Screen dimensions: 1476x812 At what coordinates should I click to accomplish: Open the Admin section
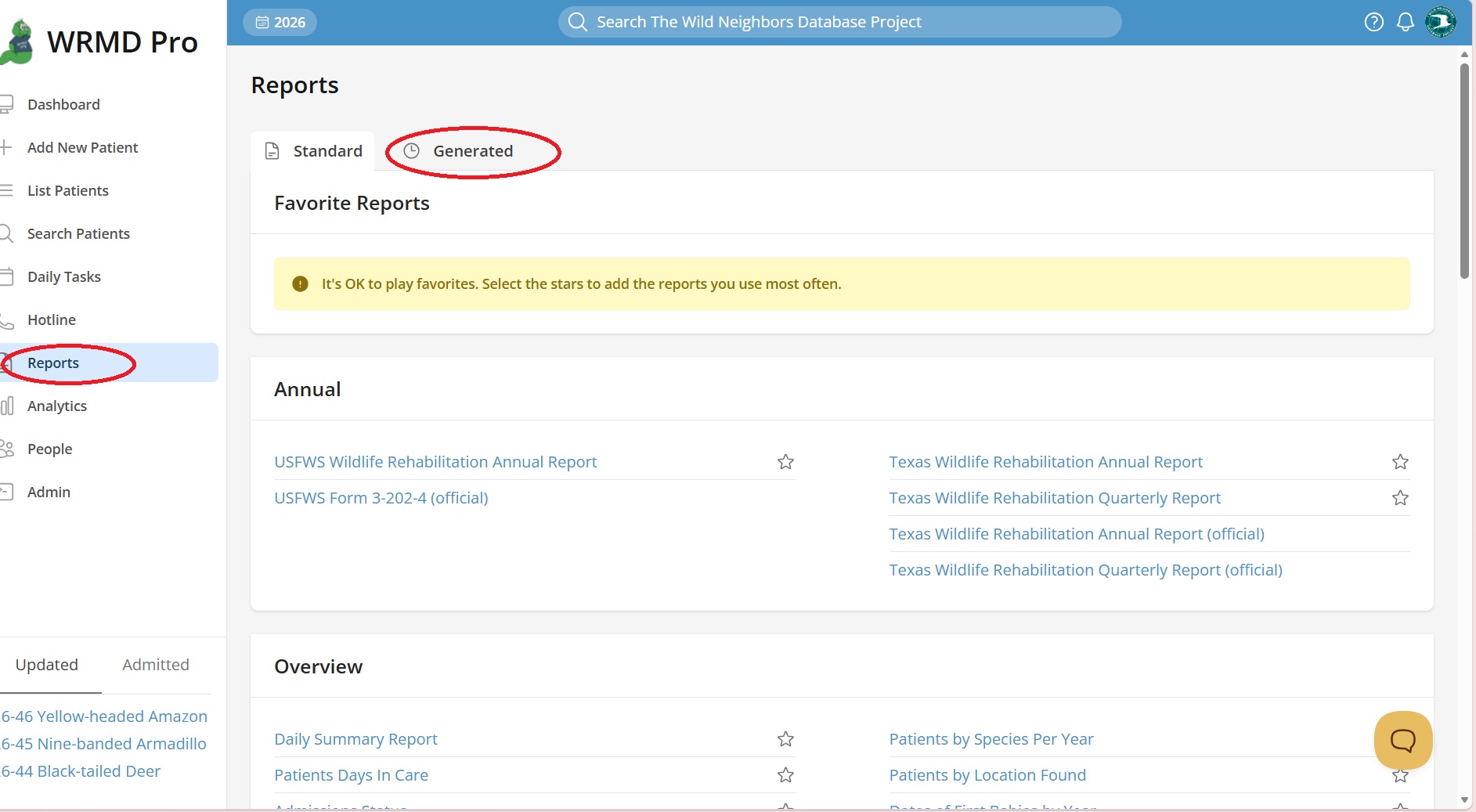49,492
